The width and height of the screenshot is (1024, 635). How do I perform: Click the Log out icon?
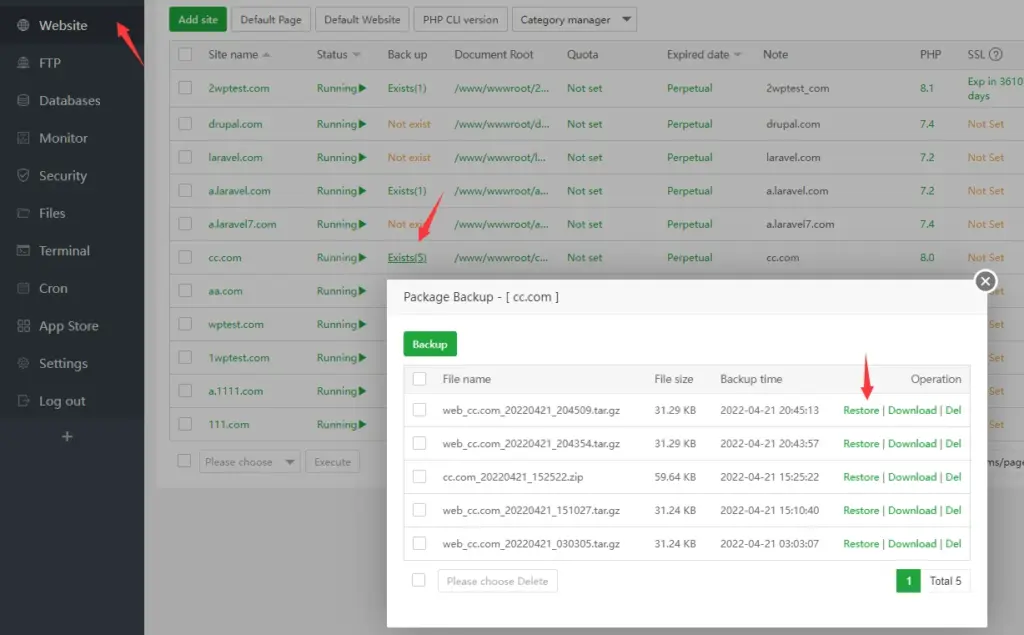click(x=23, y=401)
